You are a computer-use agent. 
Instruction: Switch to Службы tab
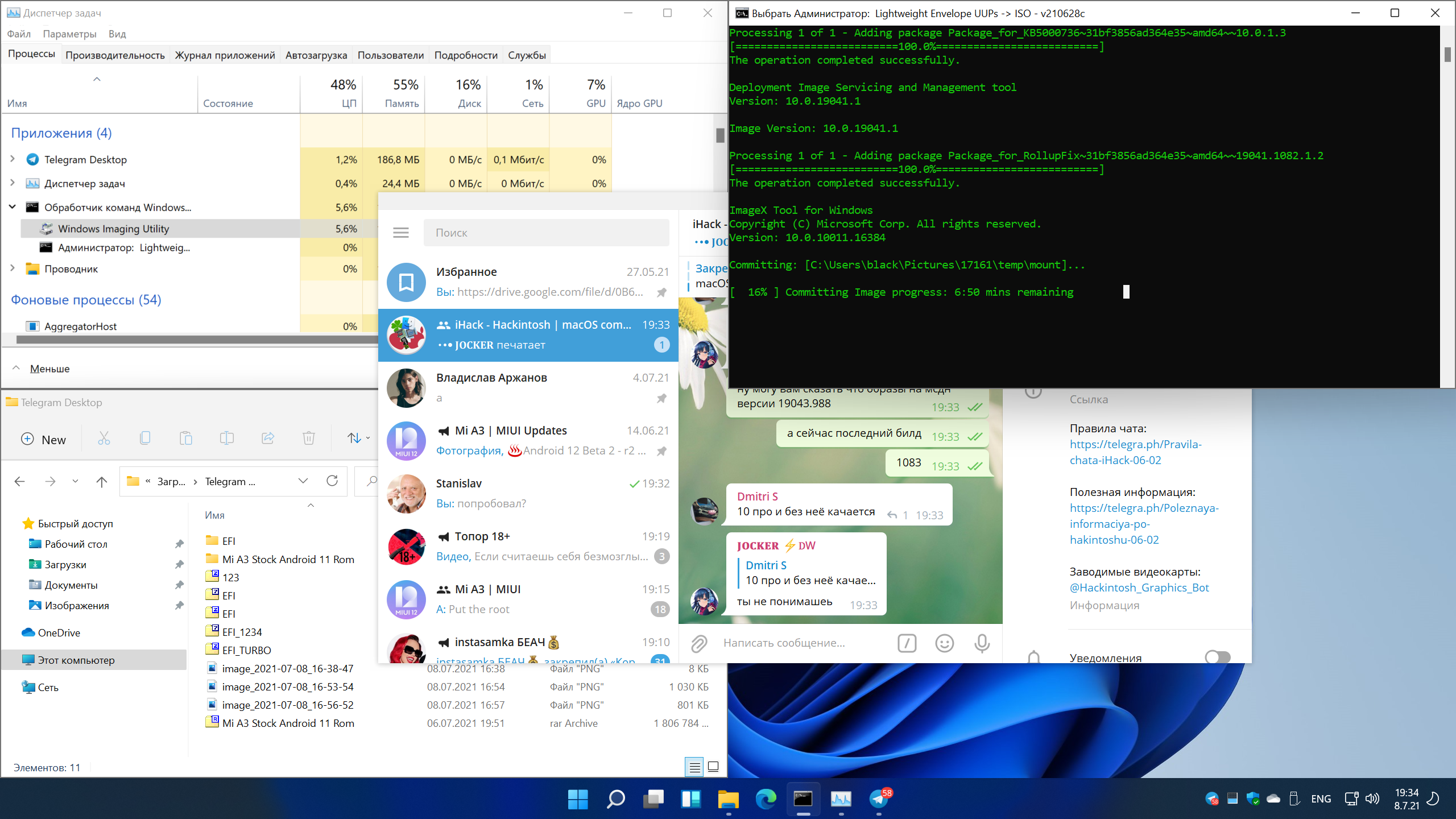tap(527, 55)
